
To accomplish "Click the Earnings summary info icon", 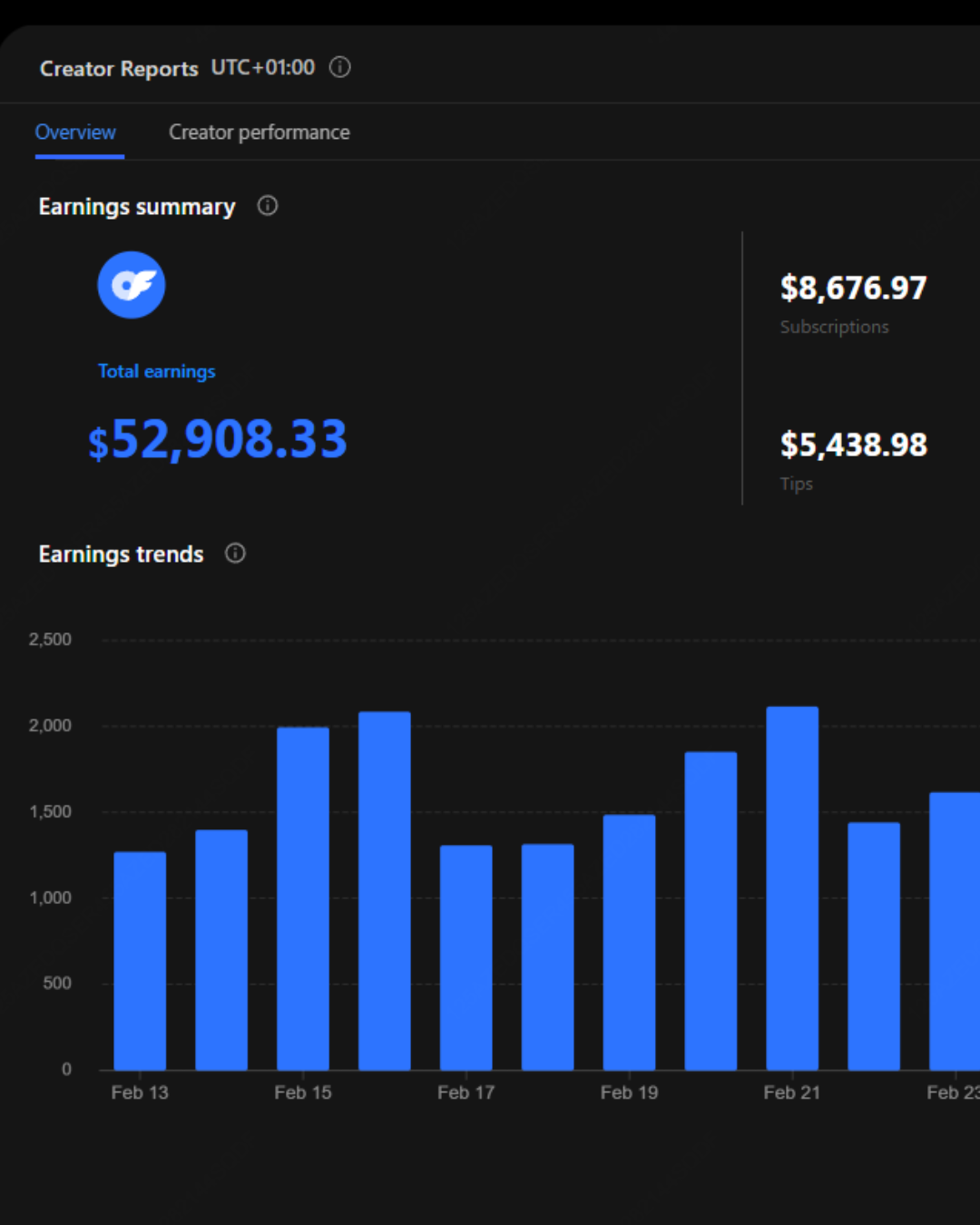I will [267, 206].
